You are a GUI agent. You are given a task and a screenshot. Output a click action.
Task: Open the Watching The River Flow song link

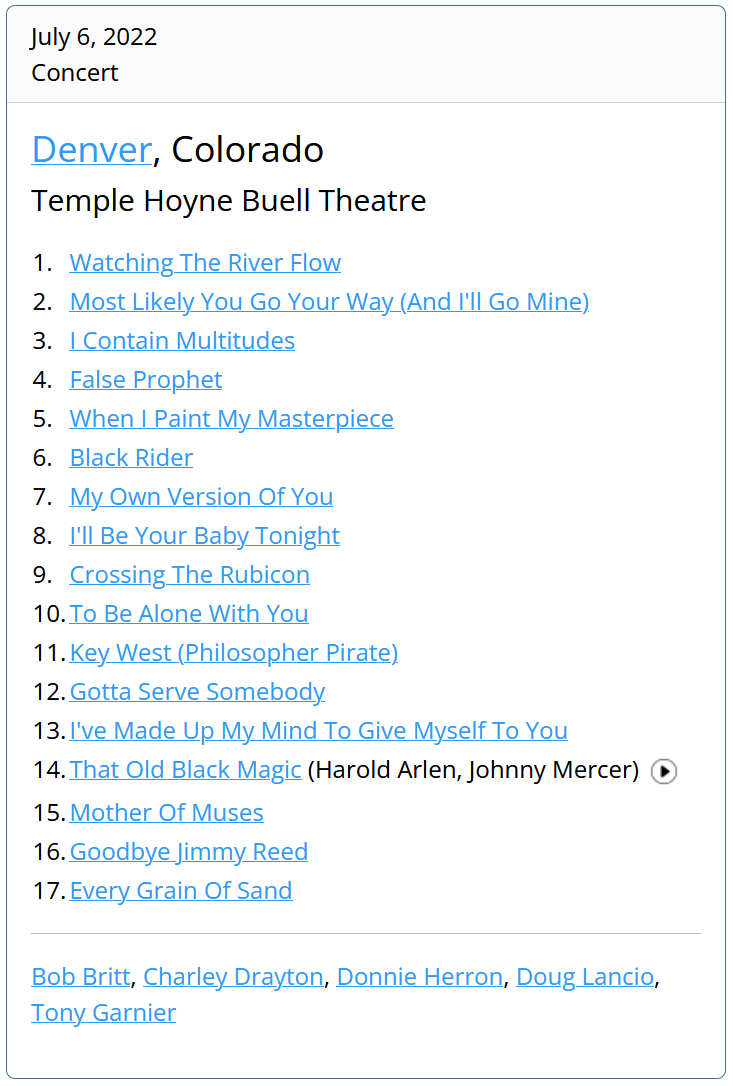[x=205, y=263]
